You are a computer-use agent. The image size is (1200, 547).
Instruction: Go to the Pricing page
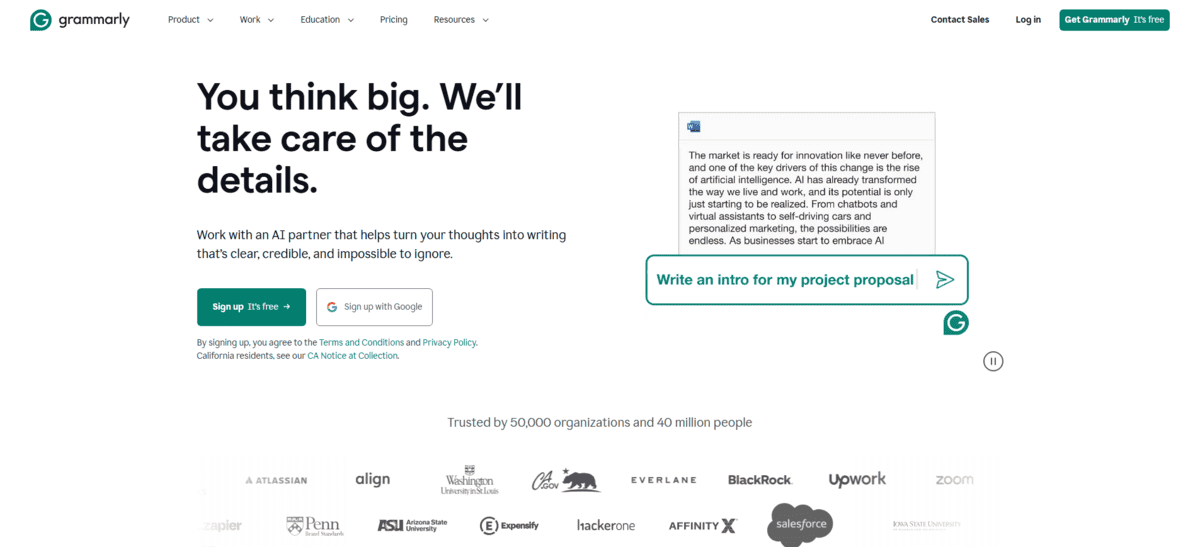click(394, 20)
